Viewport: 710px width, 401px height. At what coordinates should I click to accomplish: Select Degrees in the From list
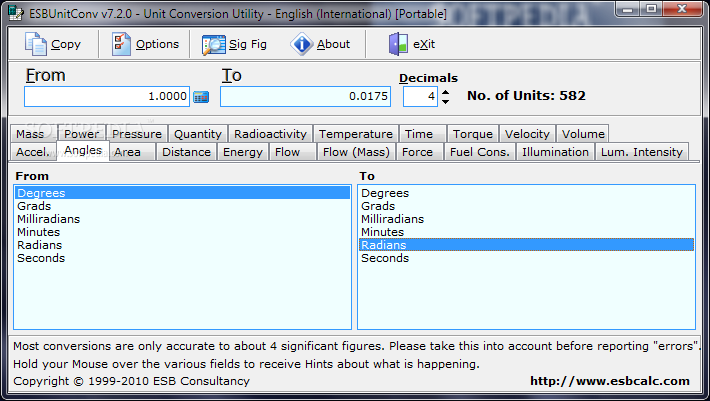tap(182, 193)
